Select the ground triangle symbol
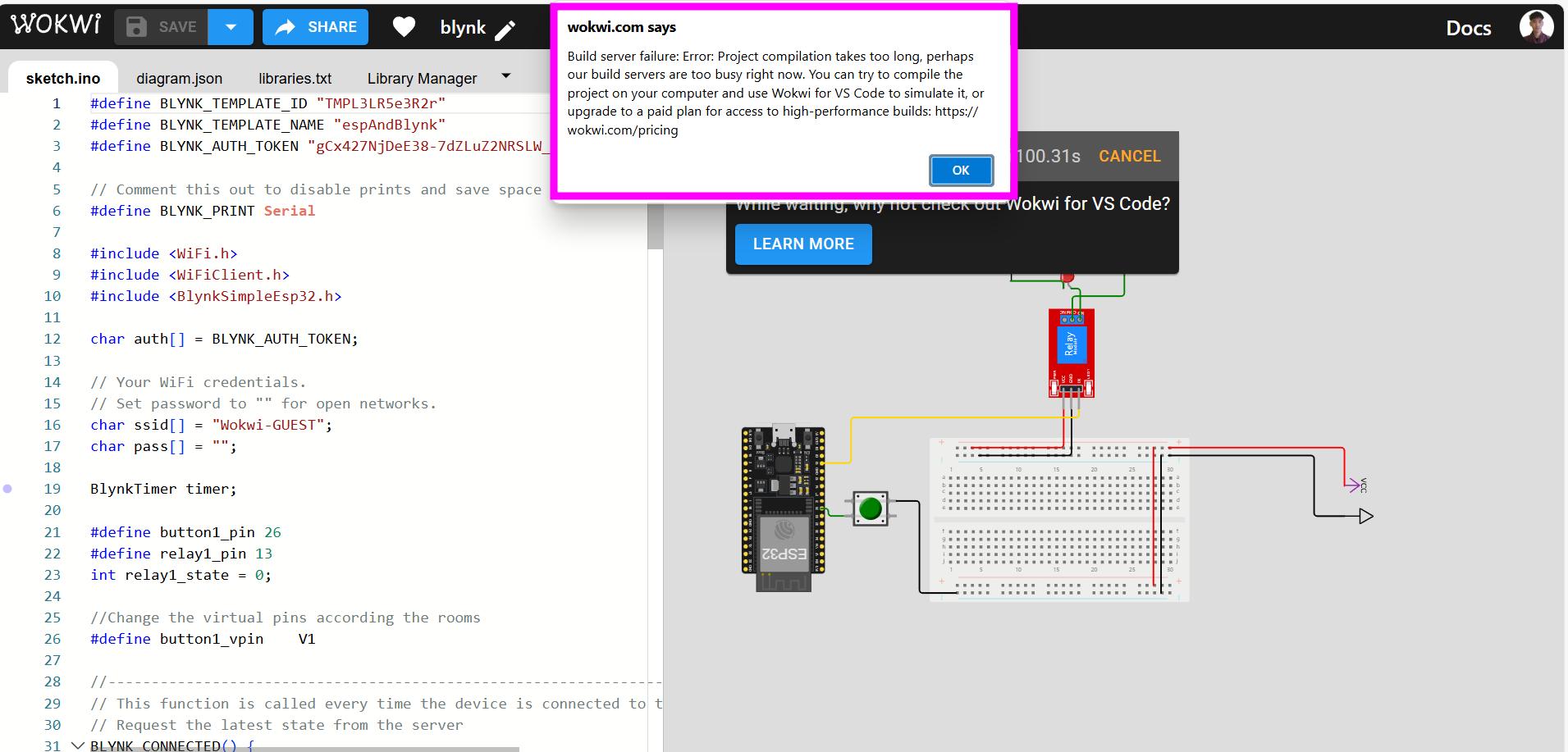This screenshot has height=752, width=1568. click(x=1366, y=516)
